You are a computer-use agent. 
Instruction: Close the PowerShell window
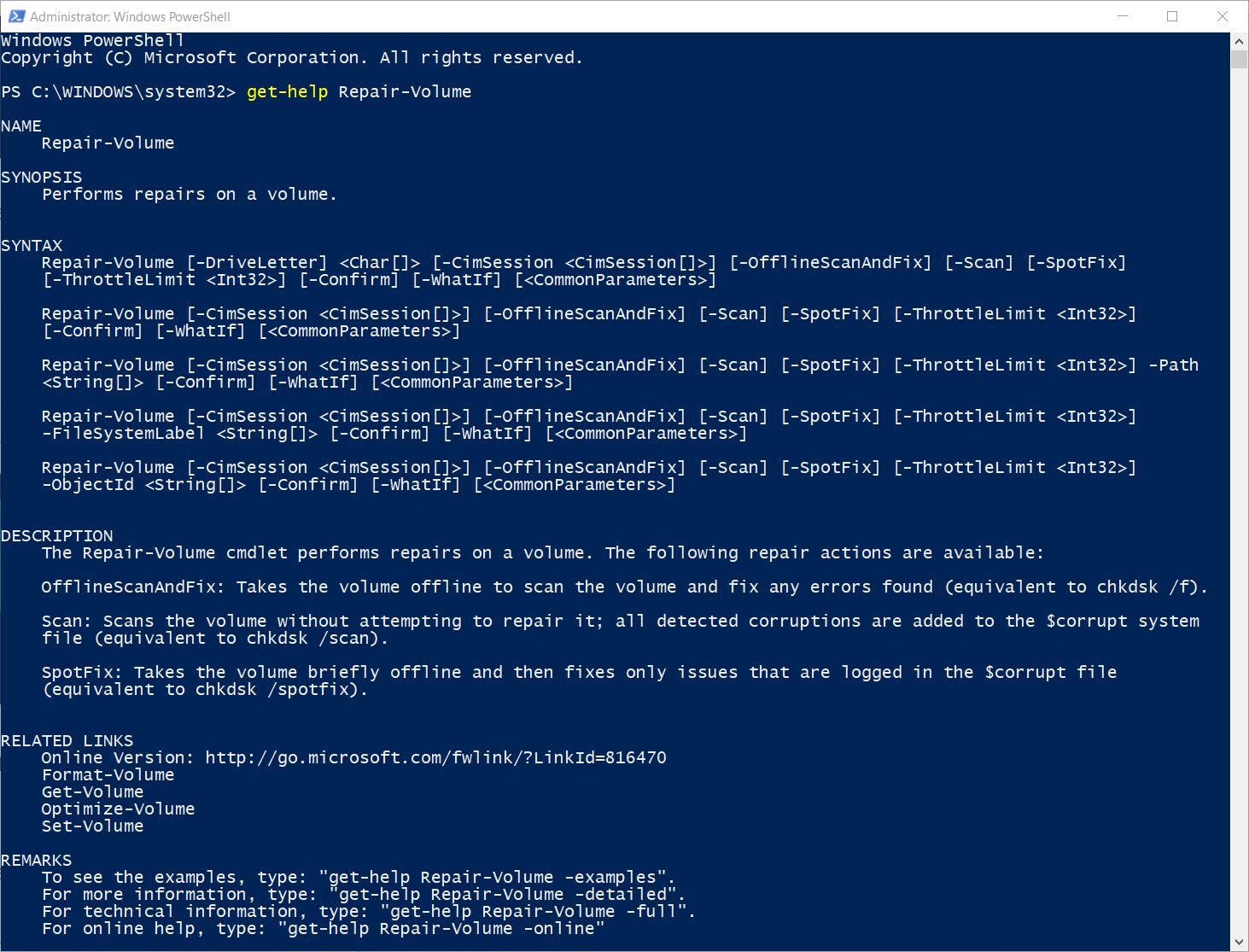[x=1223, y=16]
